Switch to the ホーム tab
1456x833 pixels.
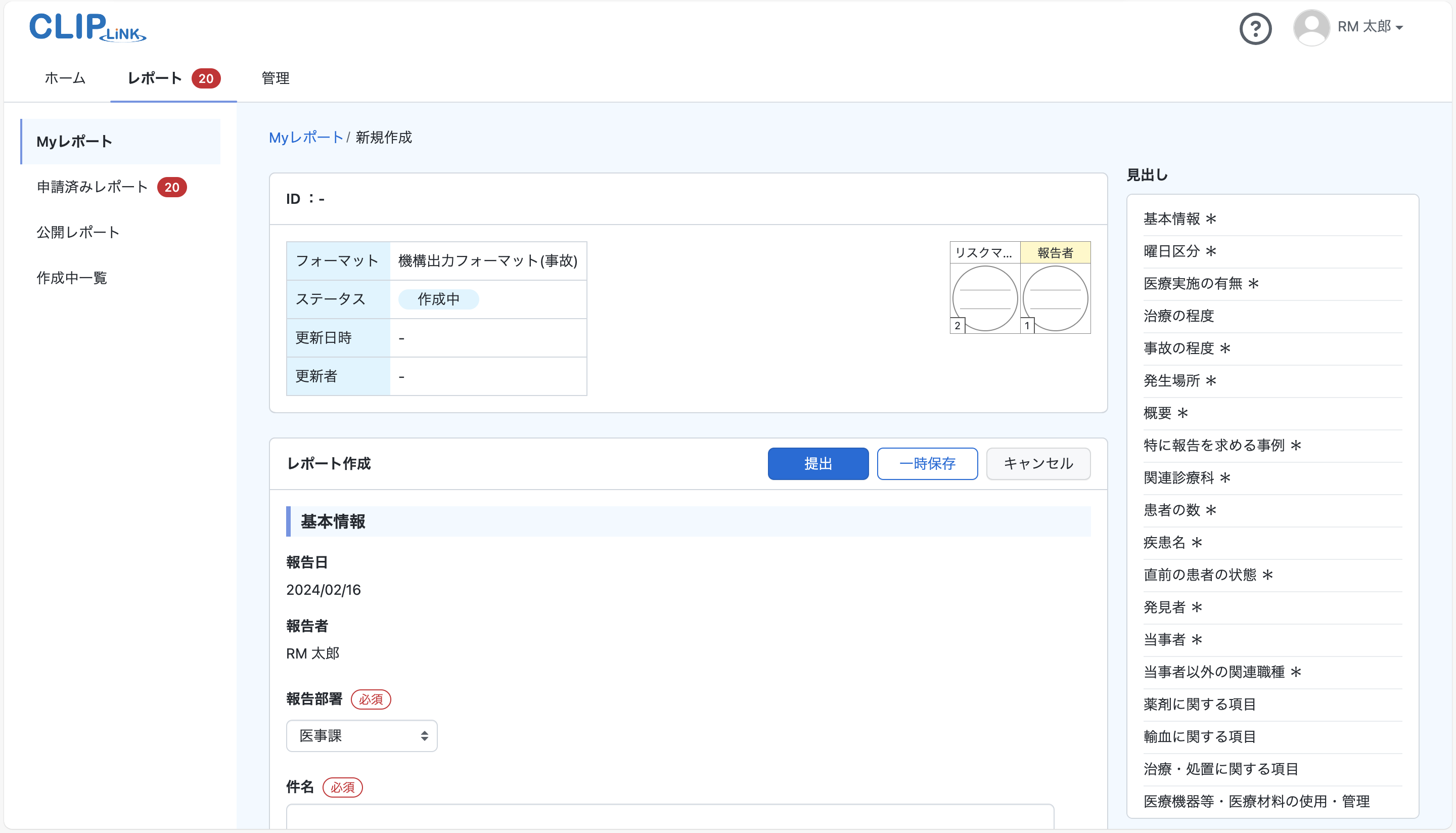[x=65, y=78]
